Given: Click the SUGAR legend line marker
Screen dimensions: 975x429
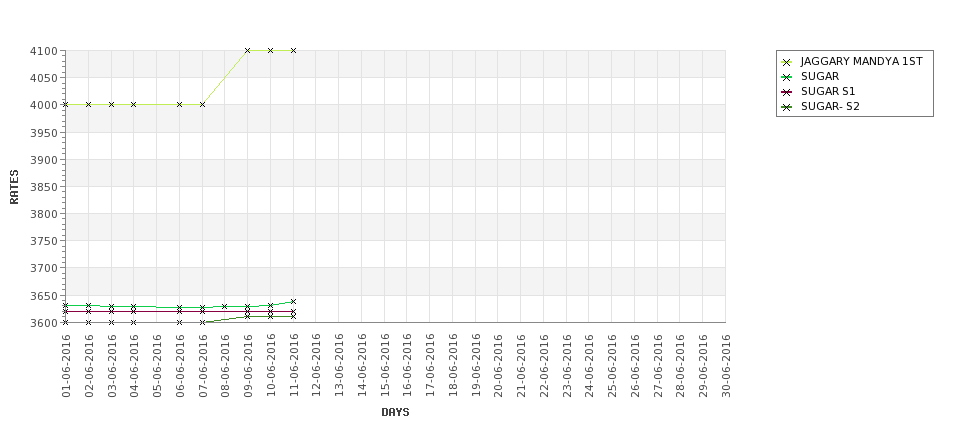Looking at the screenshot, I should pyautogui.click(x=787, y=77).
